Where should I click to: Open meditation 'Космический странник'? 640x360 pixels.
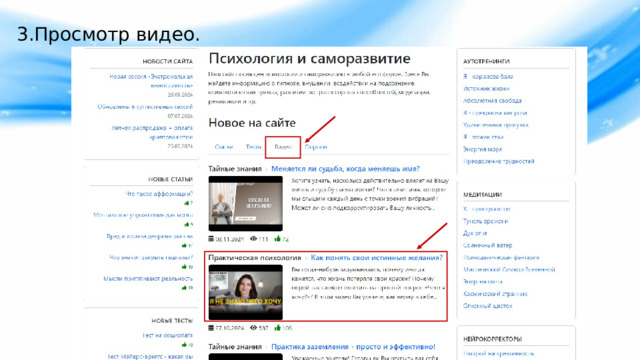[x=495, y=293]
